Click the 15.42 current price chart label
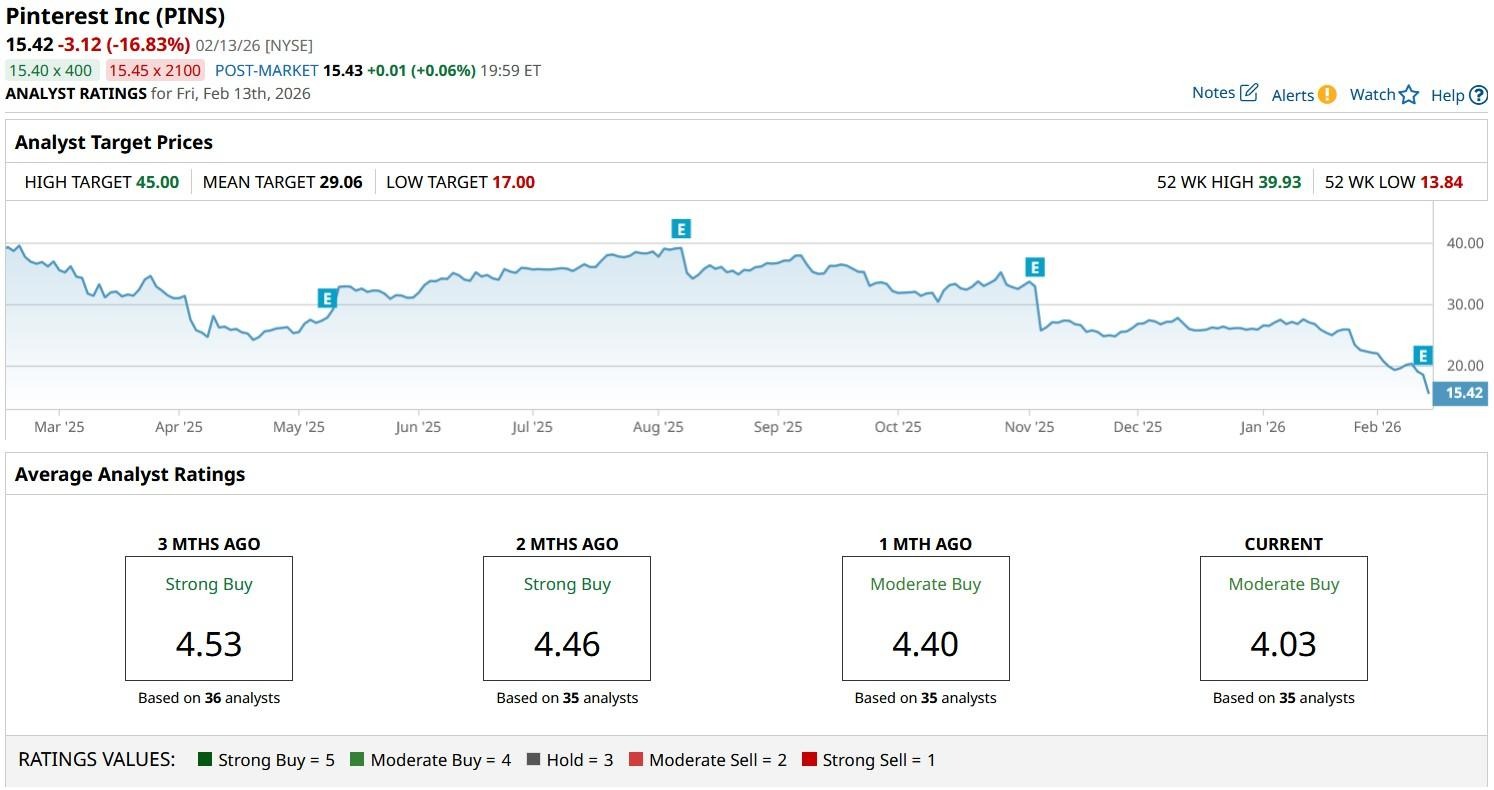Viewport: 1494px width, 790px height. (1462, 393)
